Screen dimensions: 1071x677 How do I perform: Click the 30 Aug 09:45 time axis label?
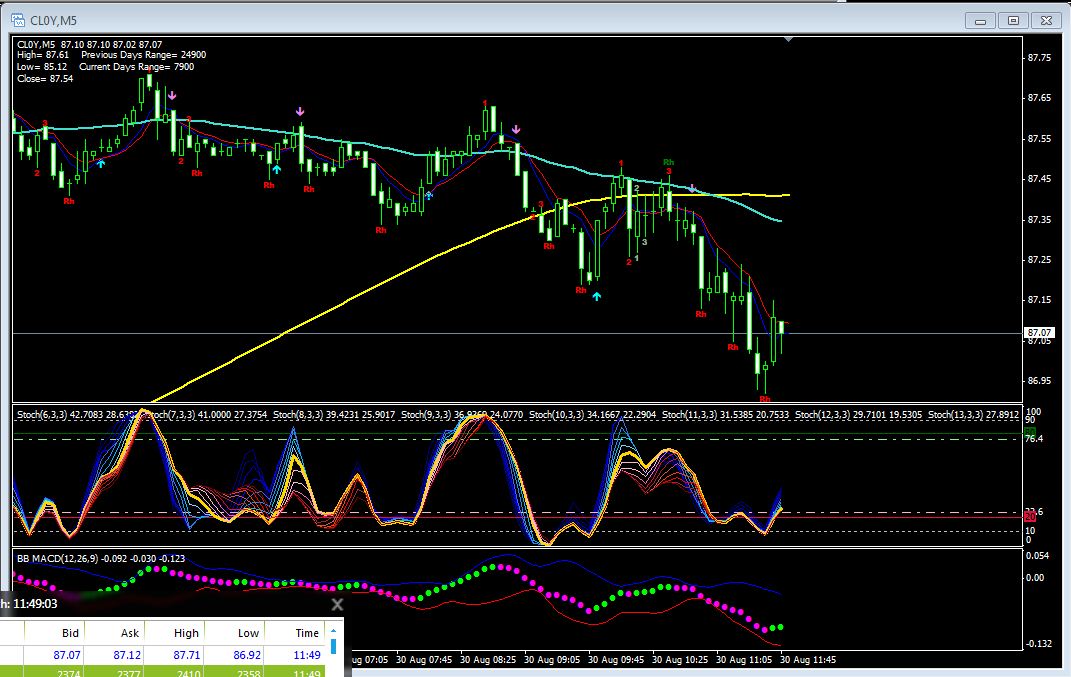(615, 659)
